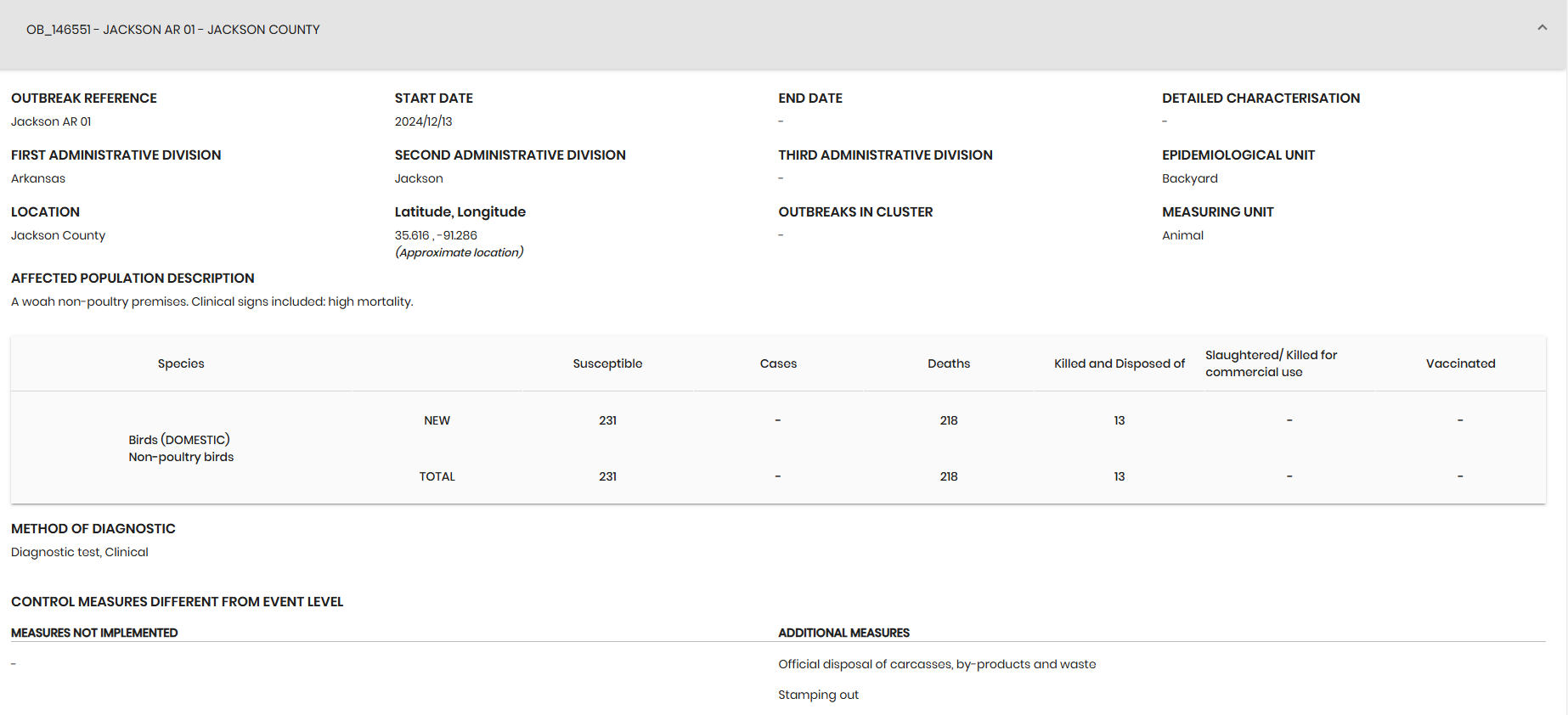This screenshot has width=1568, height=715.
Task: Click the 'METHOD OF DIAGNOSTIC' heading
Action: [x=93, y=528]
